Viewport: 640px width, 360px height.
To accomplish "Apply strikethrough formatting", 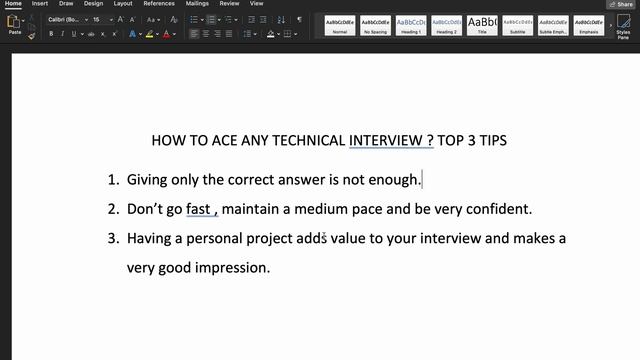I will pyautogui.click(x=91, y=34).
